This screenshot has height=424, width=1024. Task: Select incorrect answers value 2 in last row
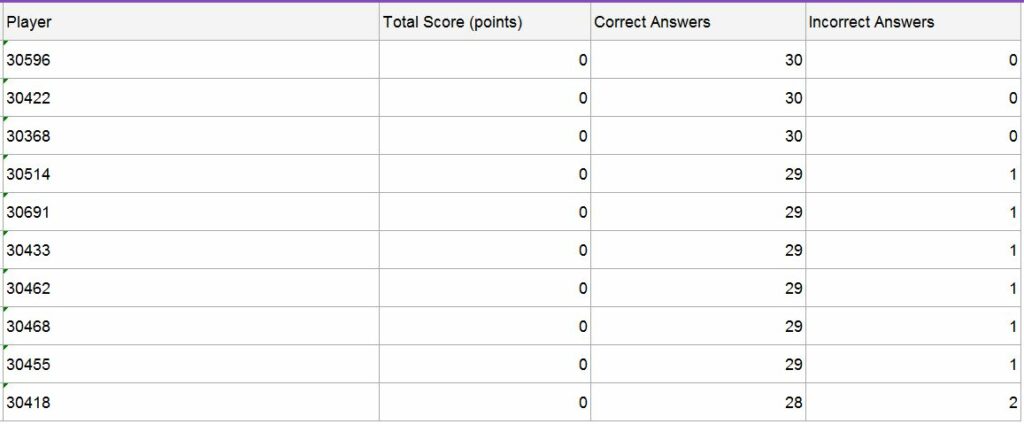click(913, 402)
